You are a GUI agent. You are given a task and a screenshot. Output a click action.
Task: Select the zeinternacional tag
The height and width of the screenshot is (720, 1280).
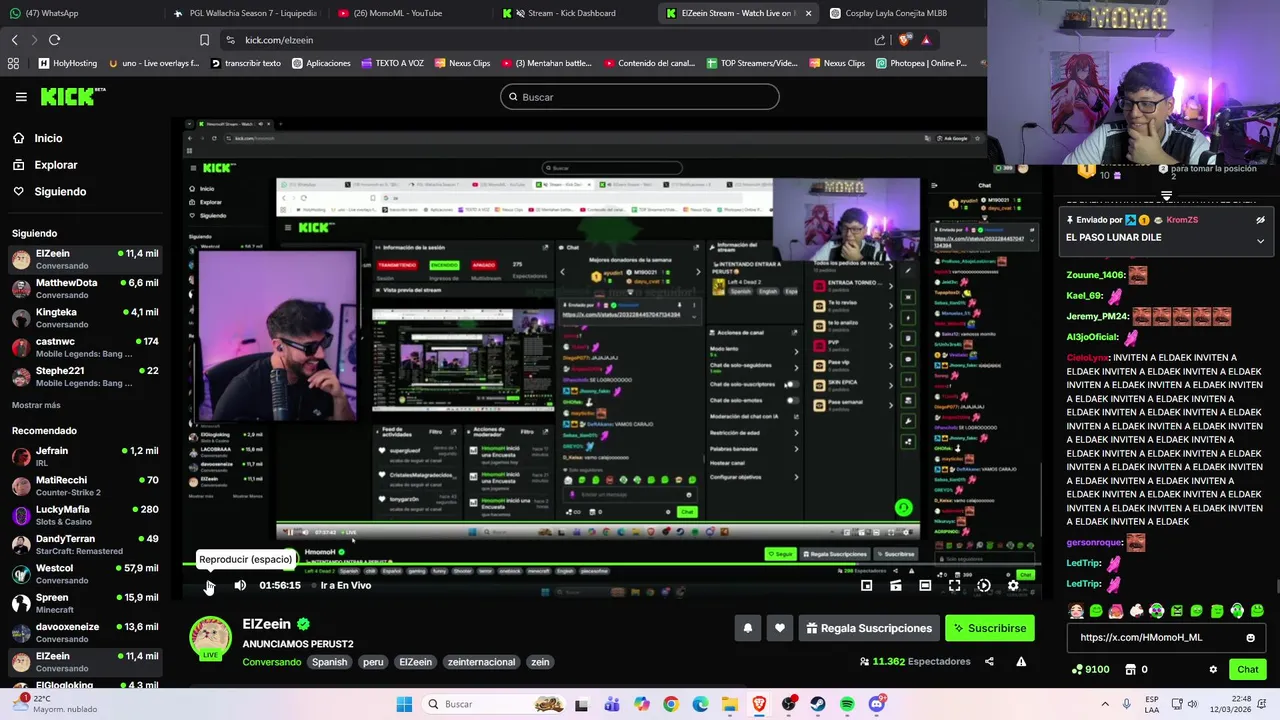[482, 662]
